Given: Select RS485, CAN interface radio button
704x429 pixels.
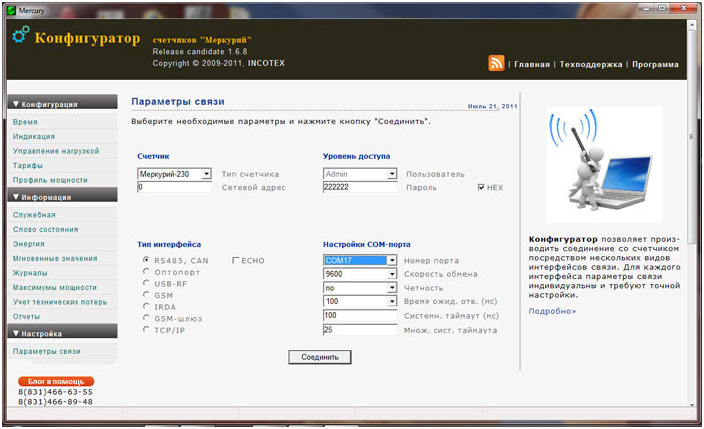Looking at the screenshot, I should coord(146,260).
